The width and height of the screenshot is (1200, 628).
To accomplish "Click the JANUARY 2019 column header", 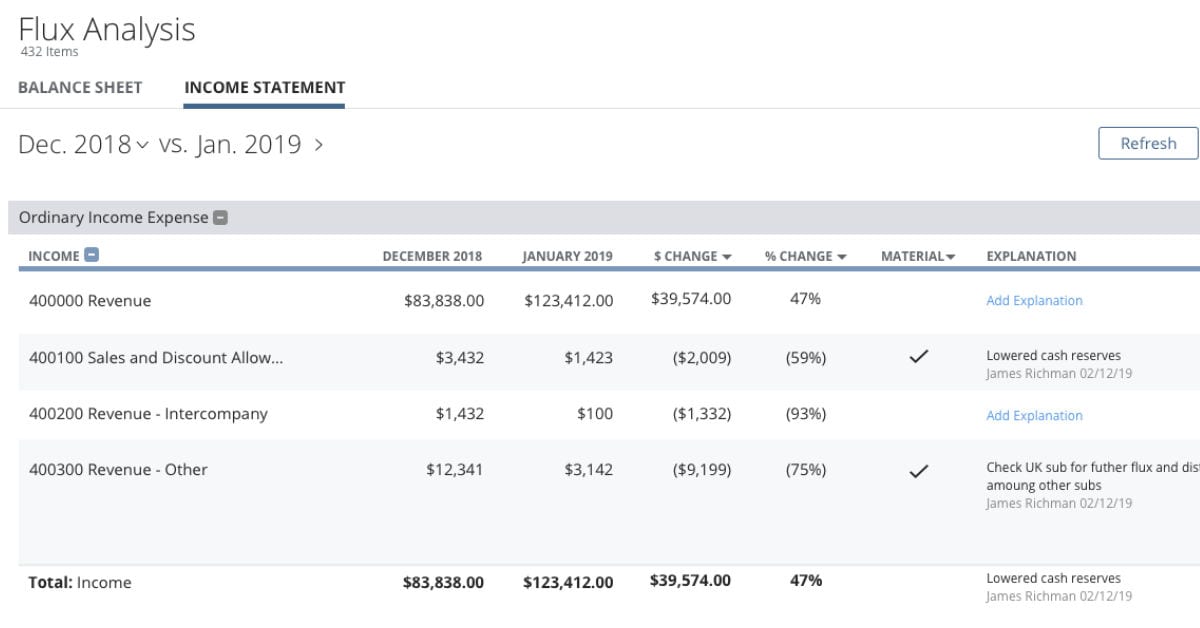I will point(567,256).
